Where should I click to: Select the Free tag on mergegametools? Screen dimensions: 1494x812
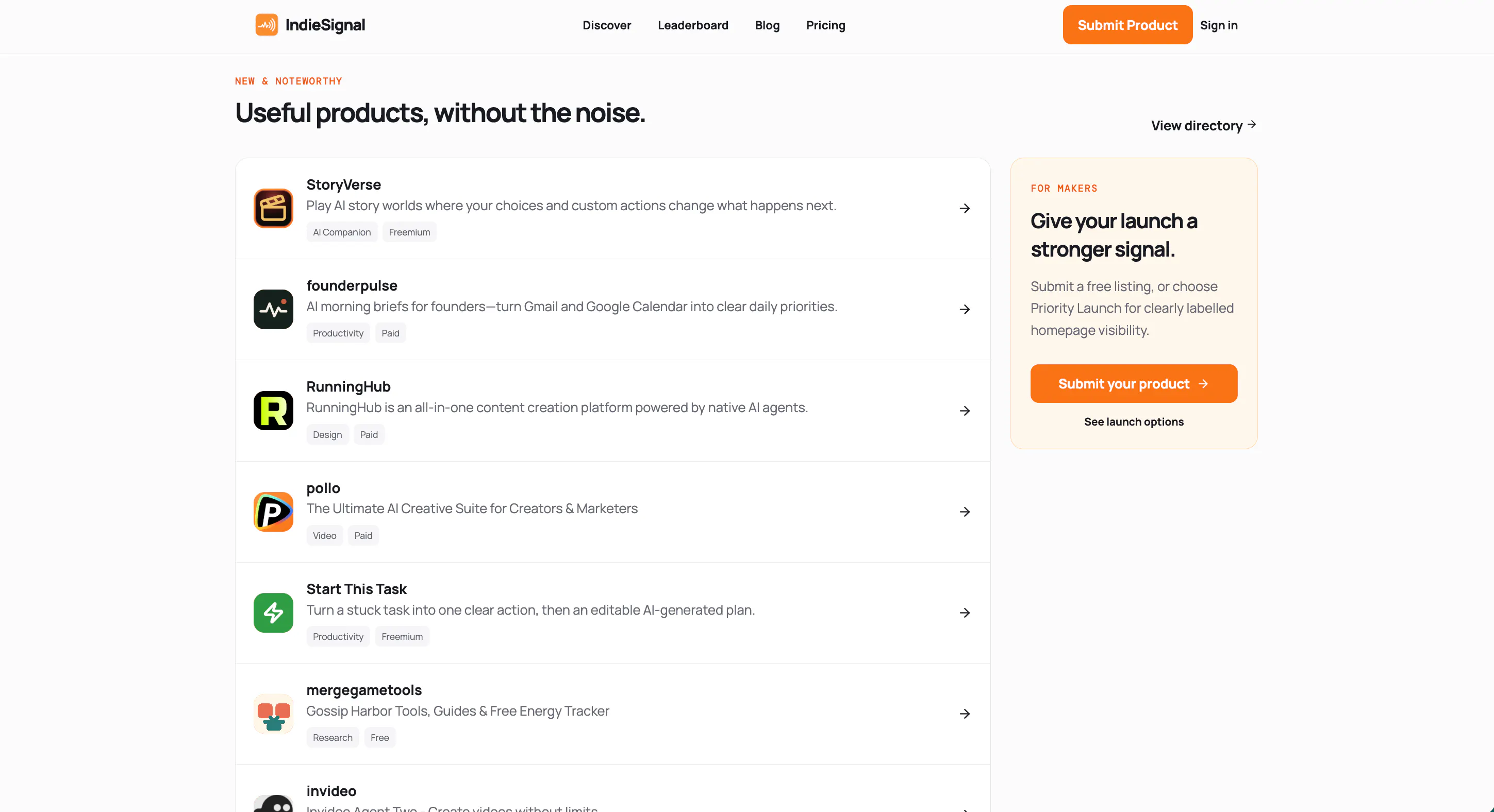pos(380,738)
